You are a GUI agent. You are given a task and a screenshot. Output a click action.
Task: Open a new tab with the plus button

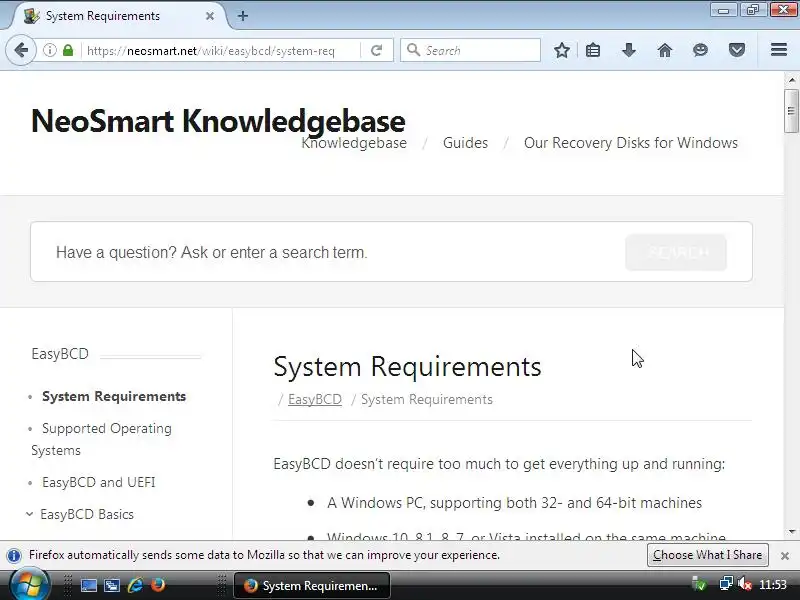click(x=243, y=16)
